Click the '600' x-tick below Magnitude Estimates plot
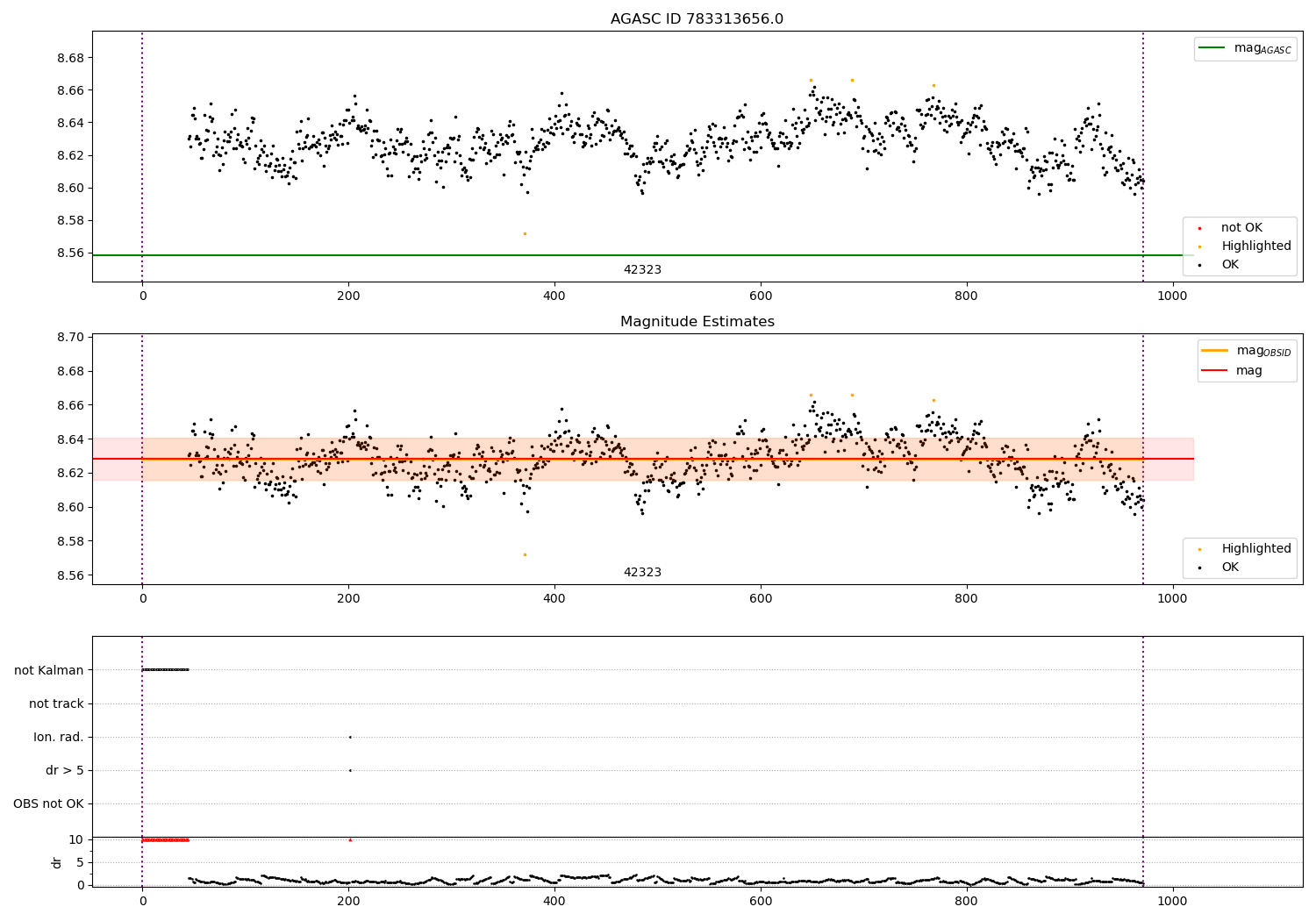The image size is (1316, 921). (x=761, y=598)
